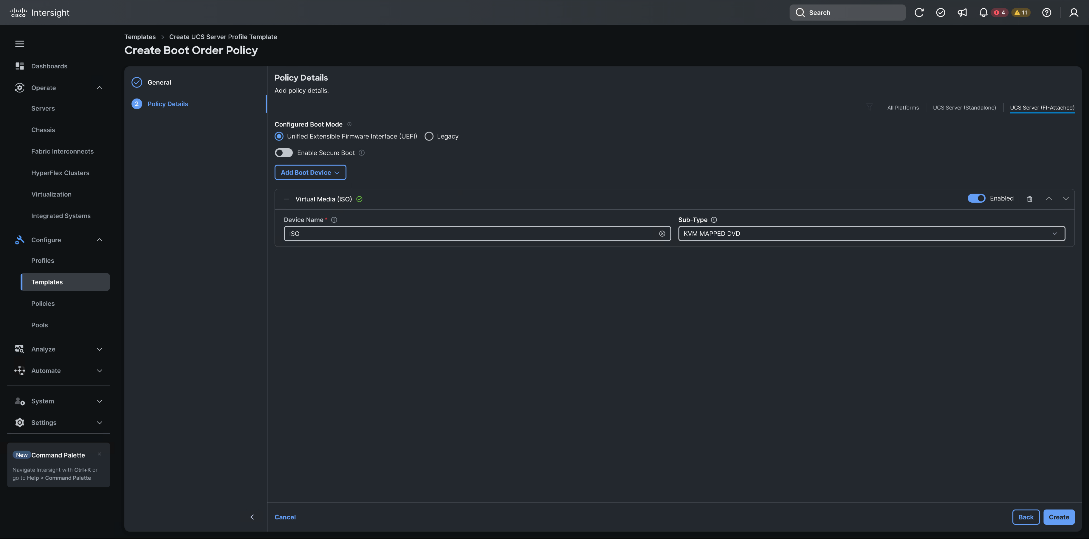This screenshot has width=1089, height=539.
Task: Click the Back button
Action: [1026, 517]
